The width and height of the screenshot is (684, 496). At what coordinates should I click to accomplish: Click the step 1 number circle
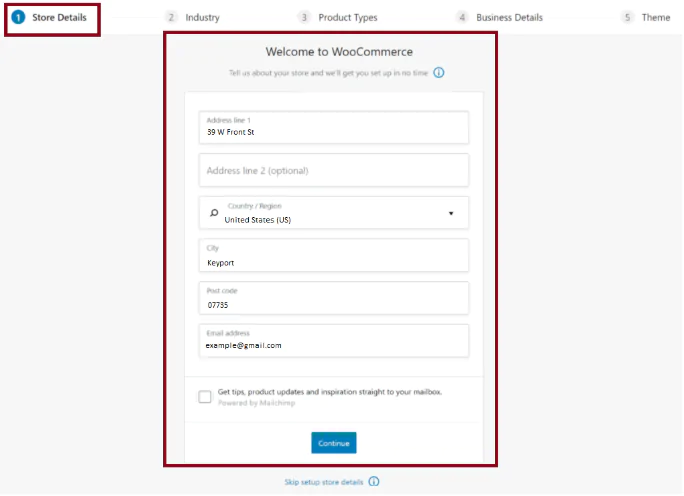18,17
